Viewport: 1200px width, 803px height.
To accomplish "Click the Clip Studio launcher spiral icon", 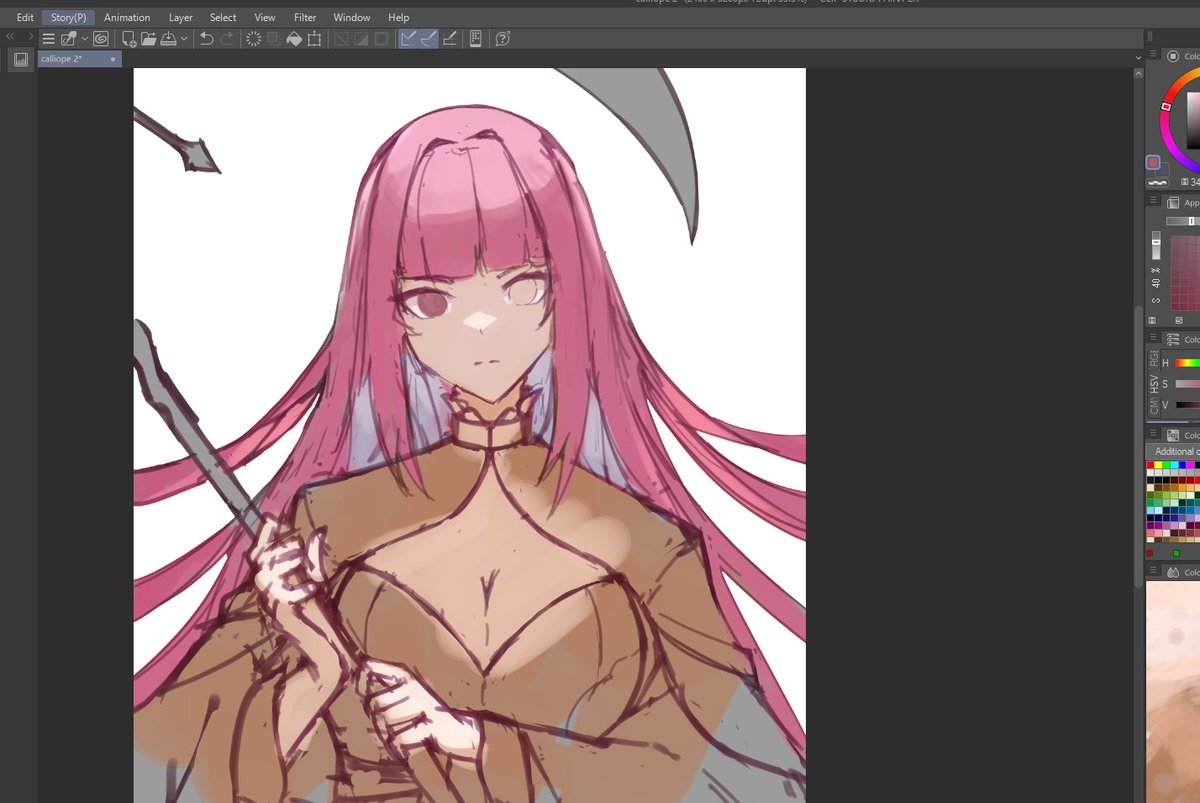I will [x=101, y=39].
